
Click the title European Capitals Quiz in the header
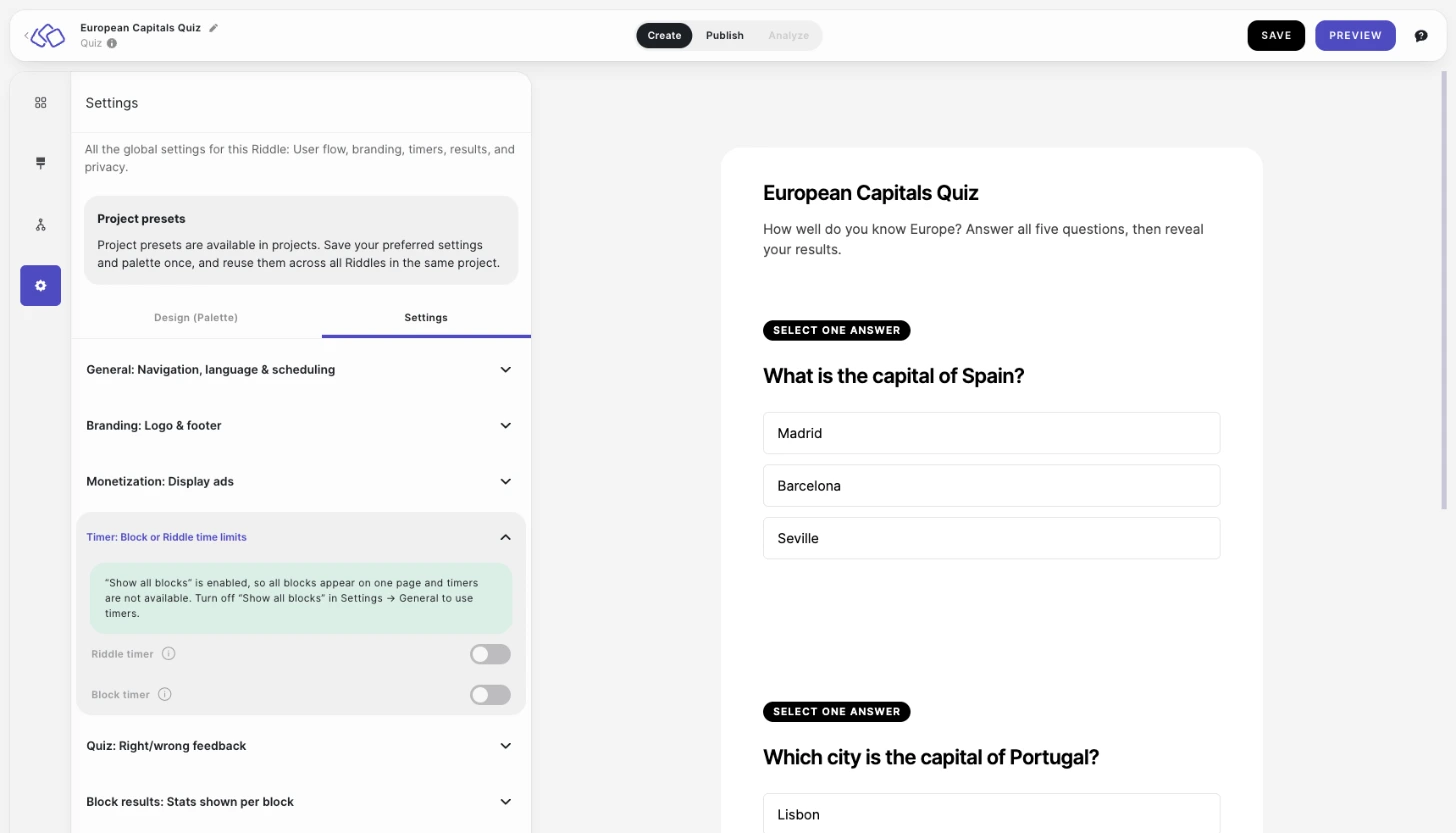[141, 28]
